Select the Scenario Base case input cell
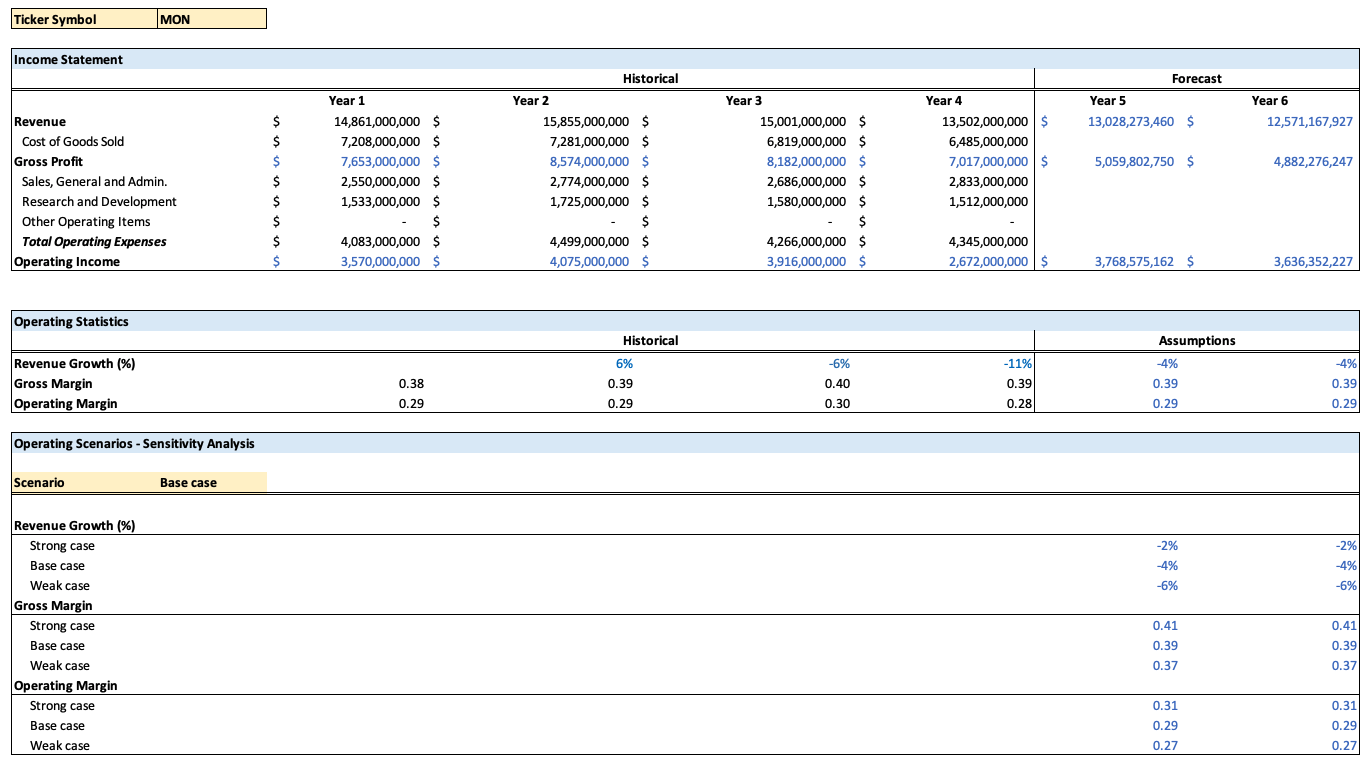The image size is (1369, 770). point(212,482)
